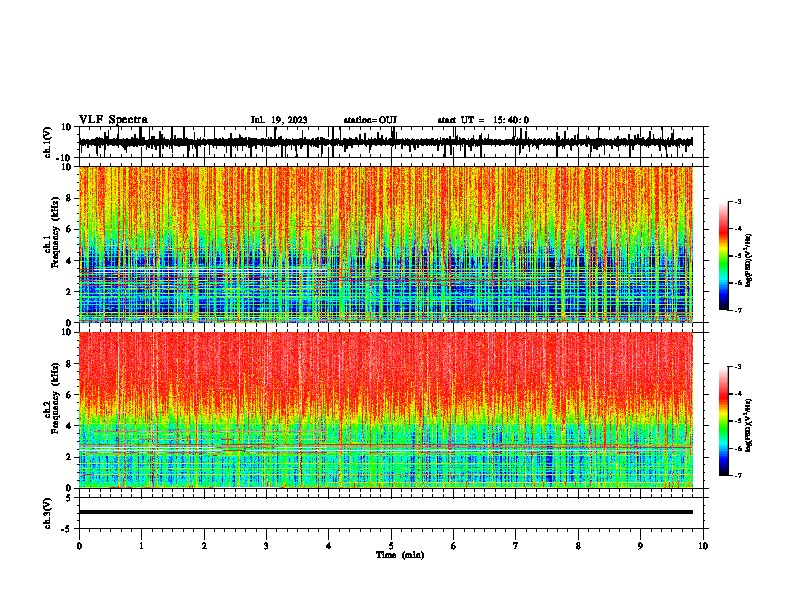Click the '8' kHz tick on ch.2 spectrogram

[70, 364]
